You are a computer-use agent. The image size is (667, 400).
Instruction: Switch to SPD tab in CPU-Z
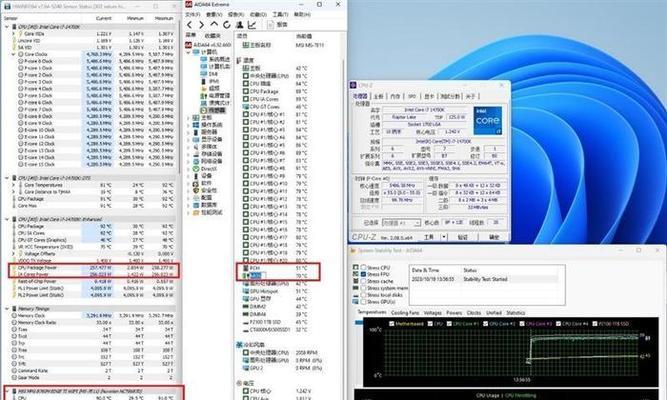(x=412, y=96)
